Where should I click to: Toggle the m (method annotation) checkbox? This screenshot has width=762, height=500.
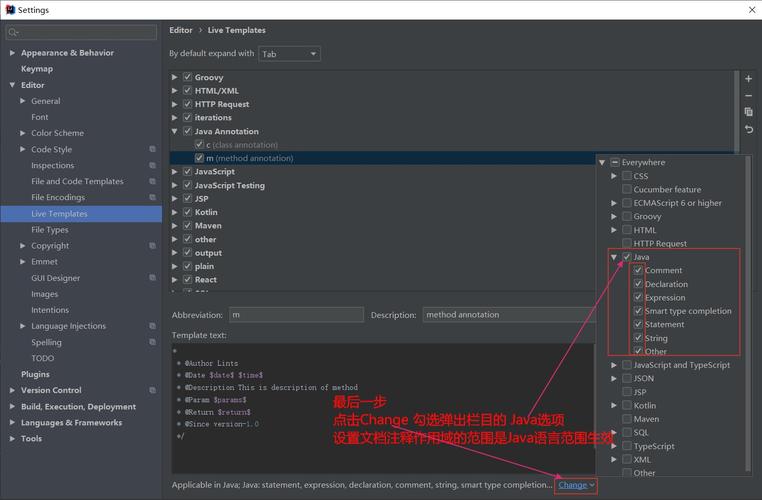tap(199, 158)
